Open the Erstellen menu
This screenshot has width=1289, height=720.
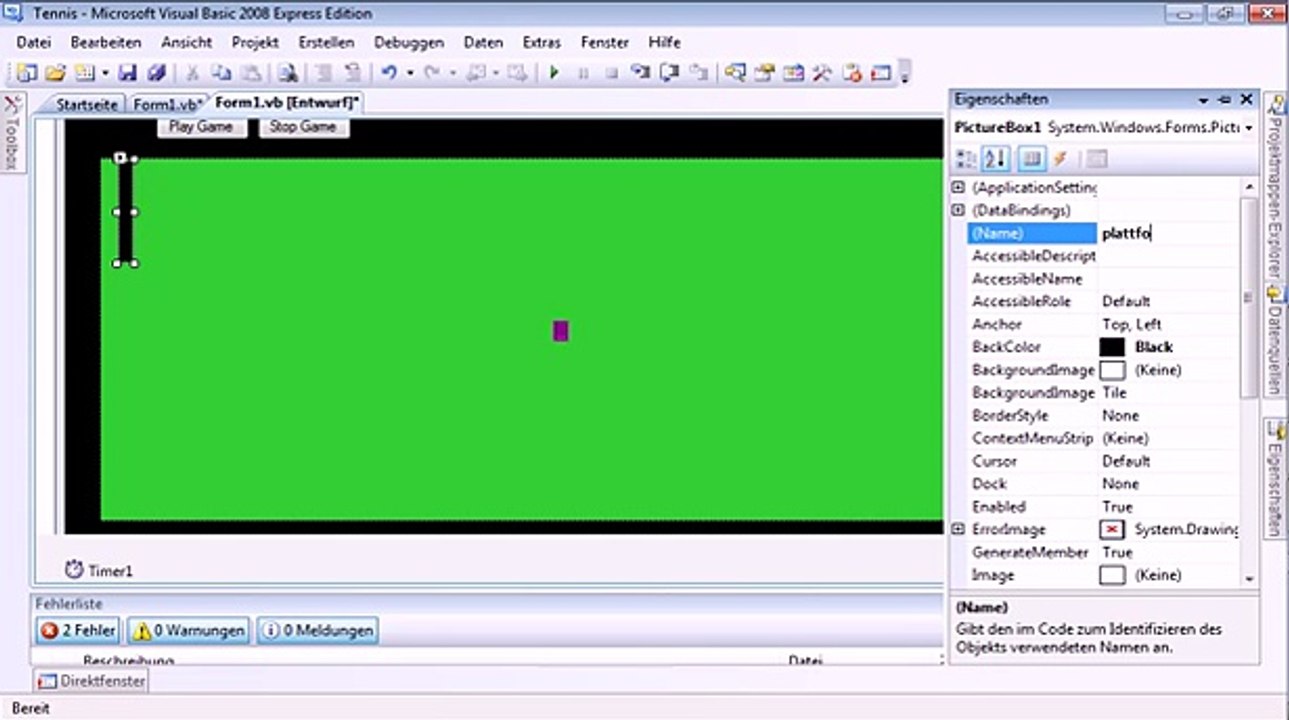[326, 42]
